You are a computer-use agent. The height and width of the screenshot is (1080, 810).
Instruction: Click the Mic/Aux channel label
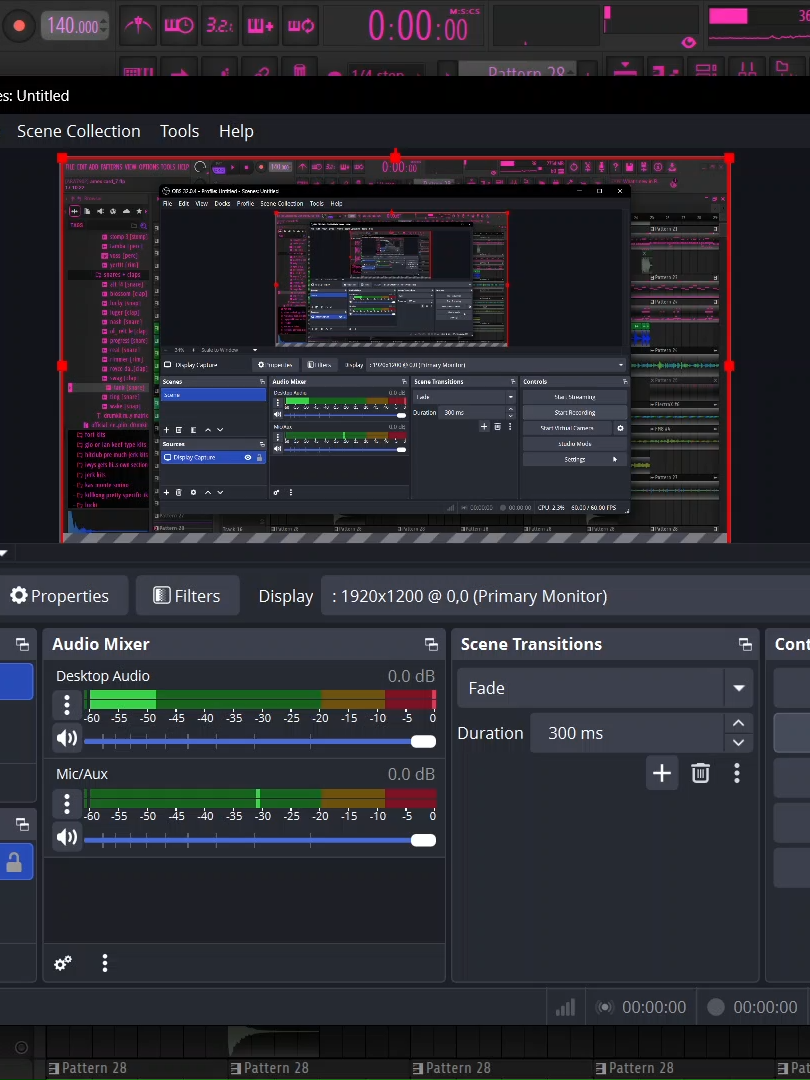click(x=82, y=774)
